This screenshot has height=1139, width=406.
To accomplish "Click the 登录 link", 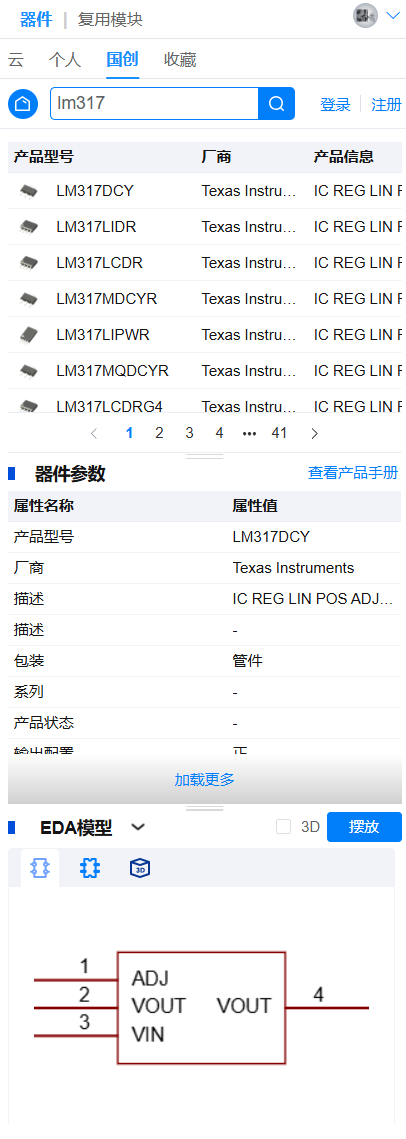I will tap(336, 105).
